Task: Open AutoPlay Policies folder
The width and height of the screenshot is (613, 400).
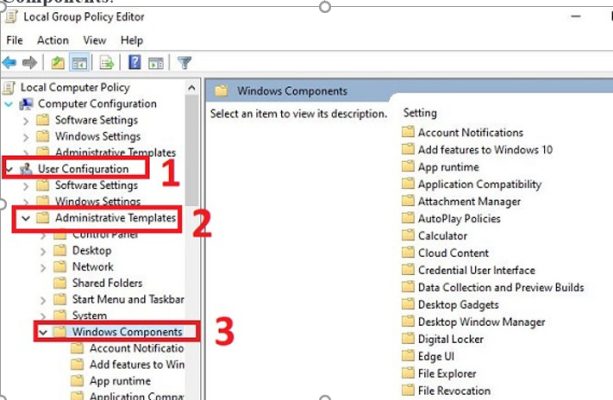Action: click(x=459, y=219)
